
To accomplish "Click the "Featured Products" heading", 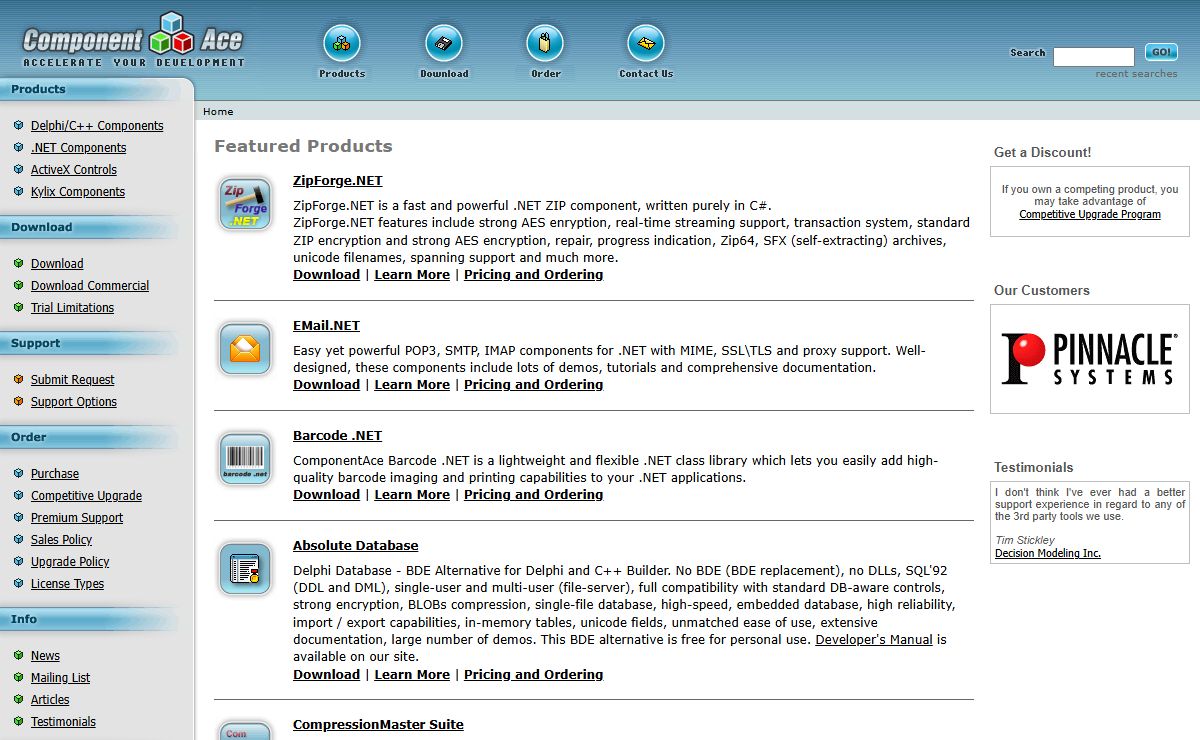I will (303, 146).
